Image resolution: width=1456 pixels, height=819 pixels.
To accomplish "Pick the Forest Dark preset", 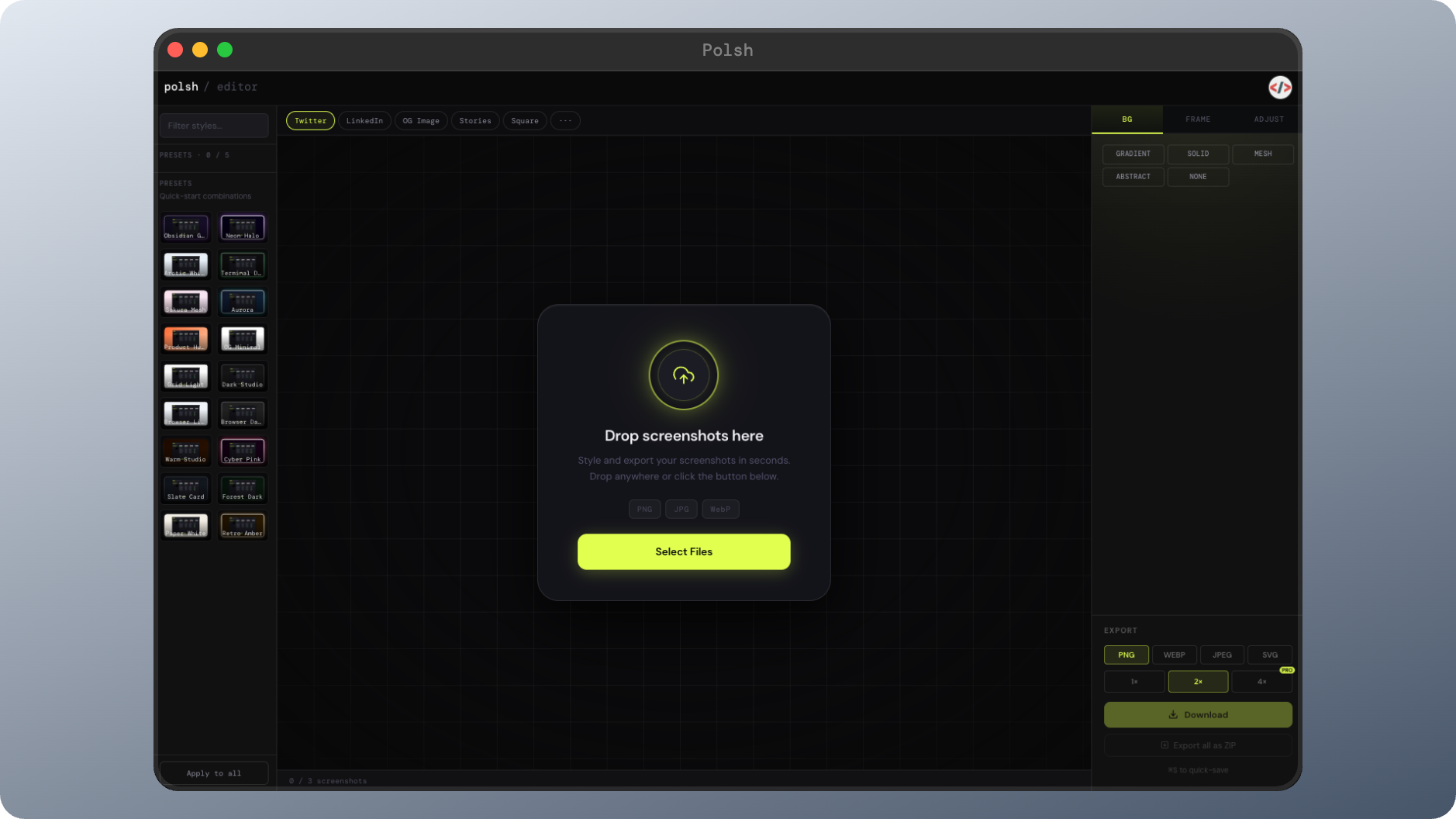I will tap(243, 488).
